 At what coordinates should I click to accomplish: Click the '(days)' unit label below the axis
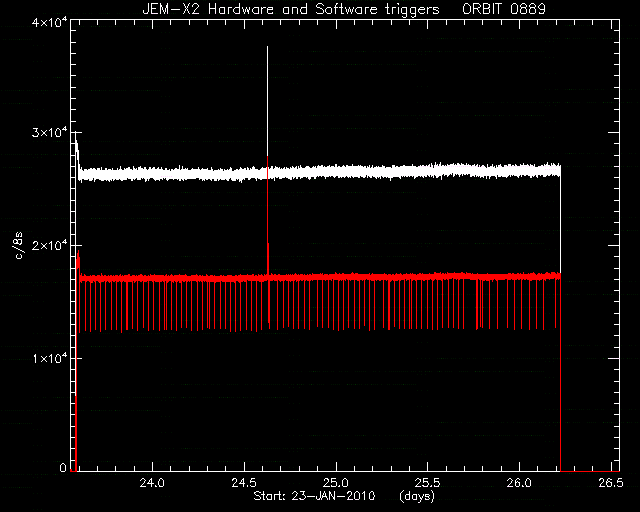417,496
